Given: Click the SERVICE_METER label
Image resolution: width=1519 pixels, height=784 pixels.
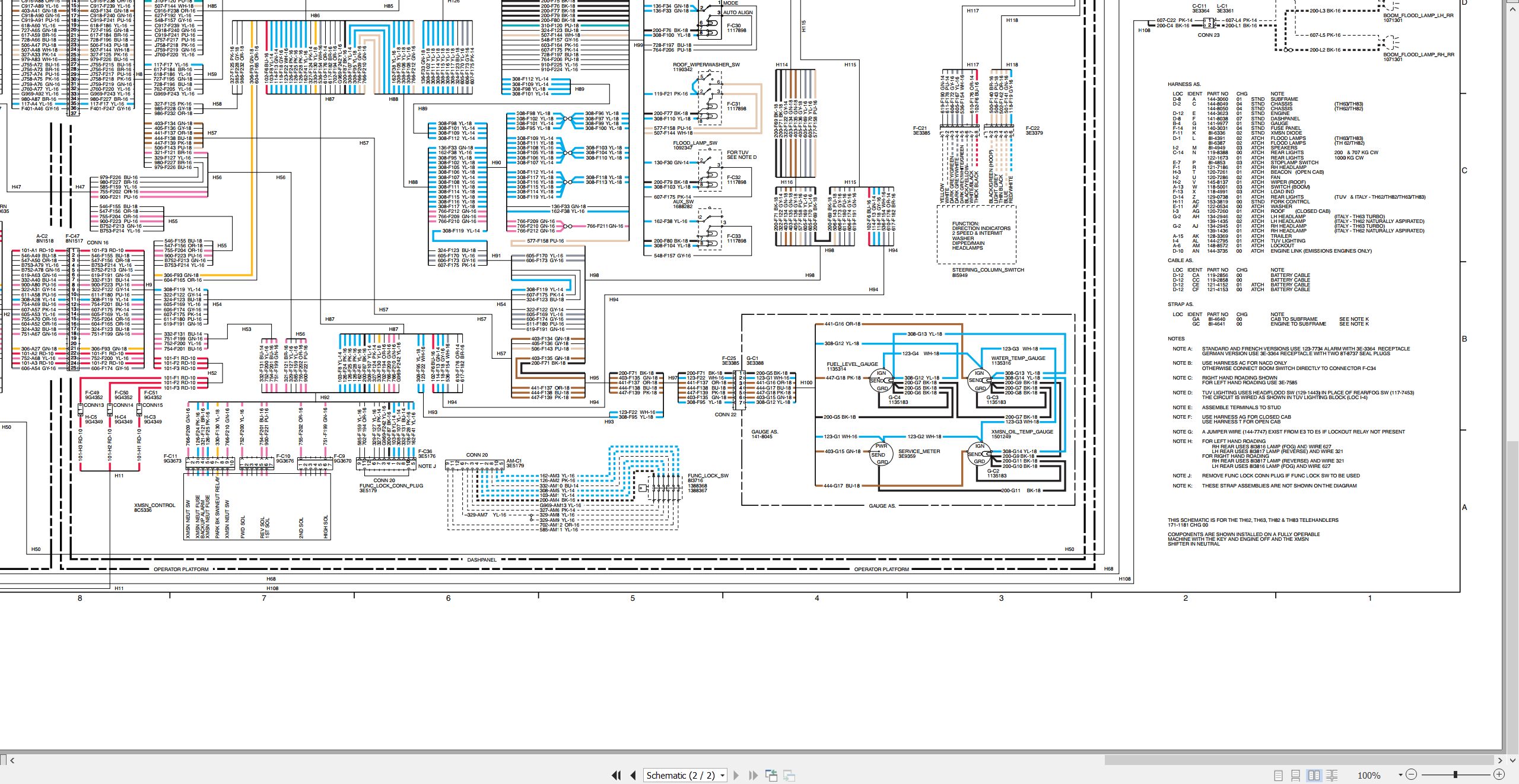Looking at the screenshot, I should coord(919,451).
